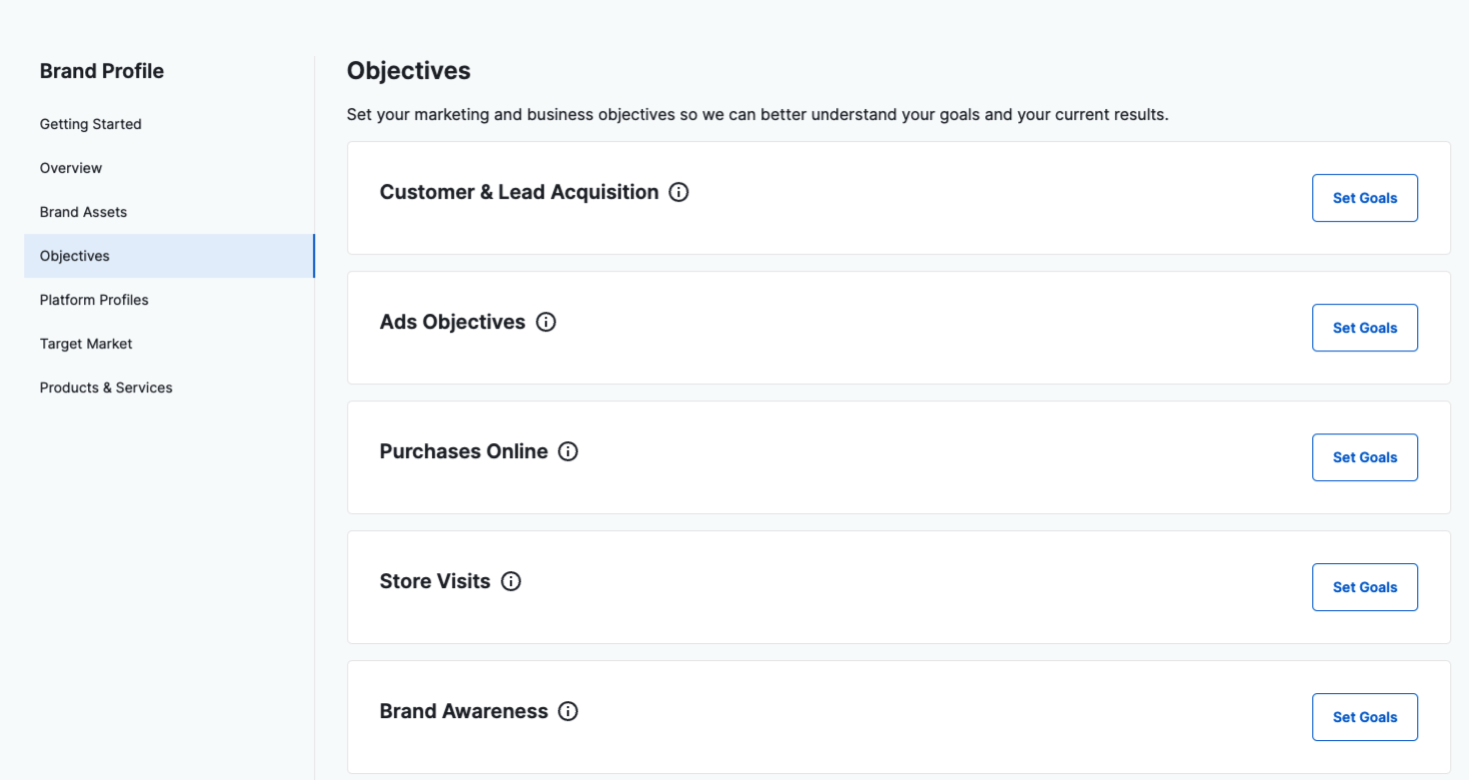This screenshot has height=780, width=1469.
Task: Set Goals for Store Visits
Action: point(1364,587)
